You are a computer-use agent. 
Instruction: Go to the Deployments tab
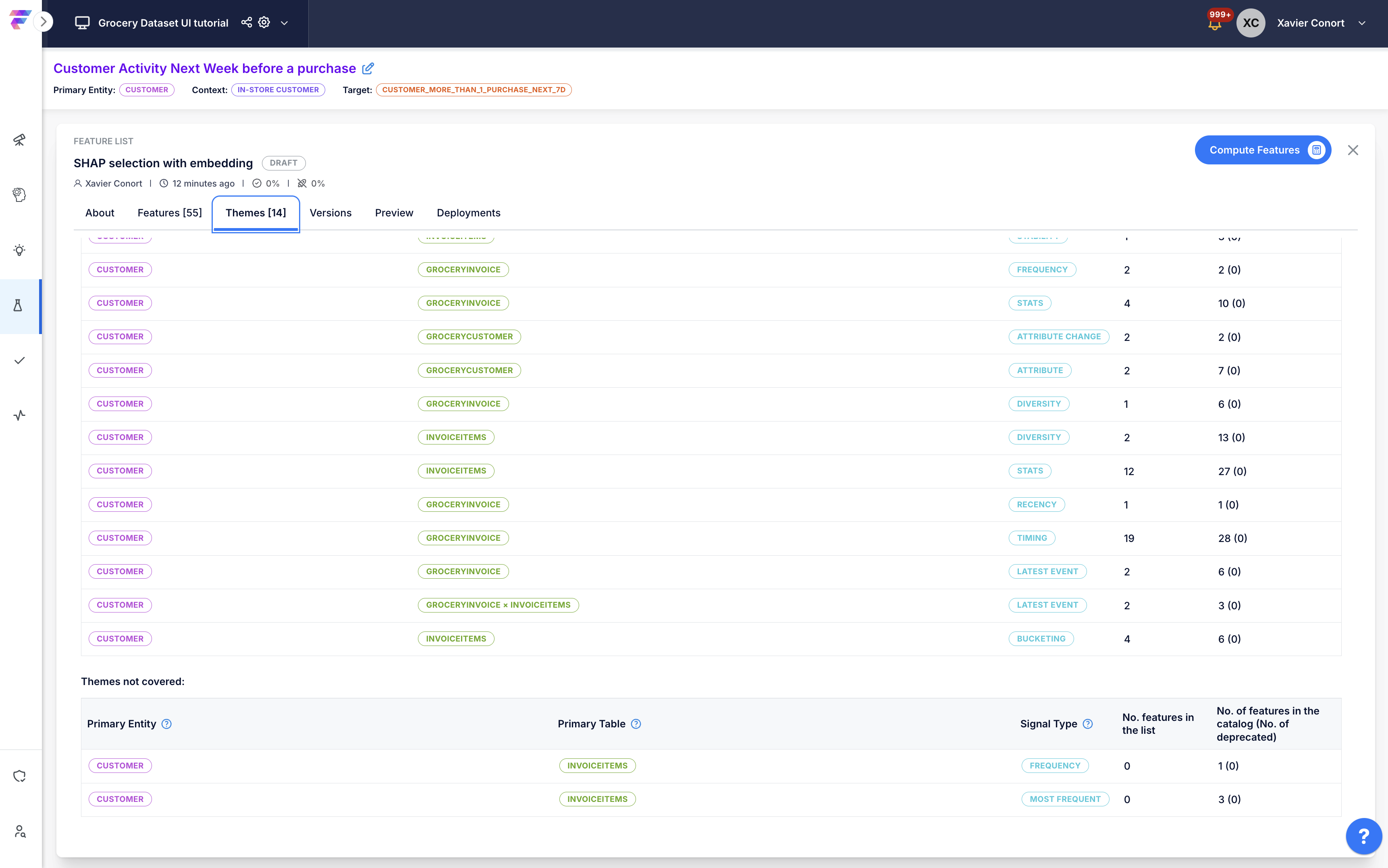pos(468,213)
